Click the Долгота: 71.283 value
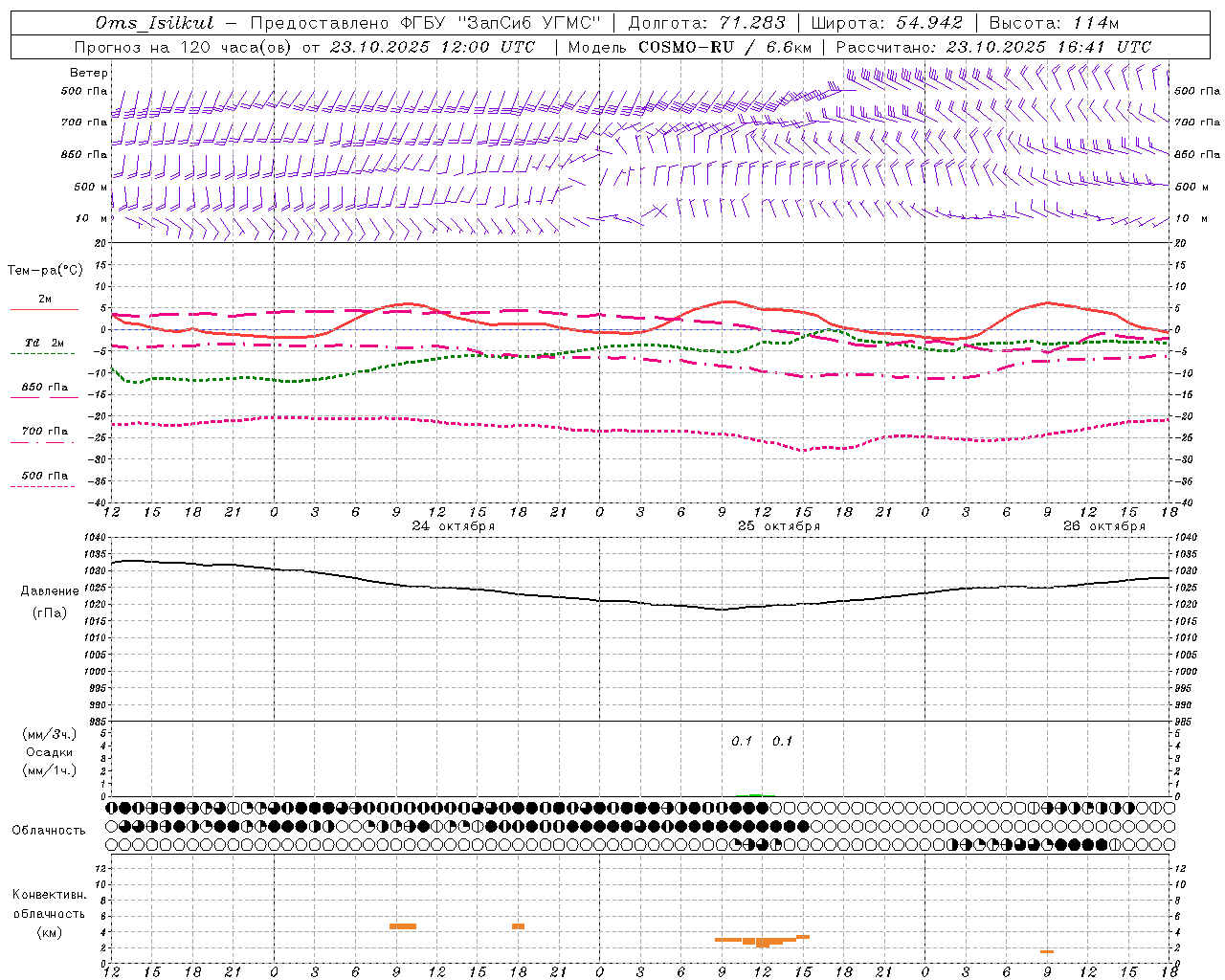The image size is (1225, 980). 706,23
